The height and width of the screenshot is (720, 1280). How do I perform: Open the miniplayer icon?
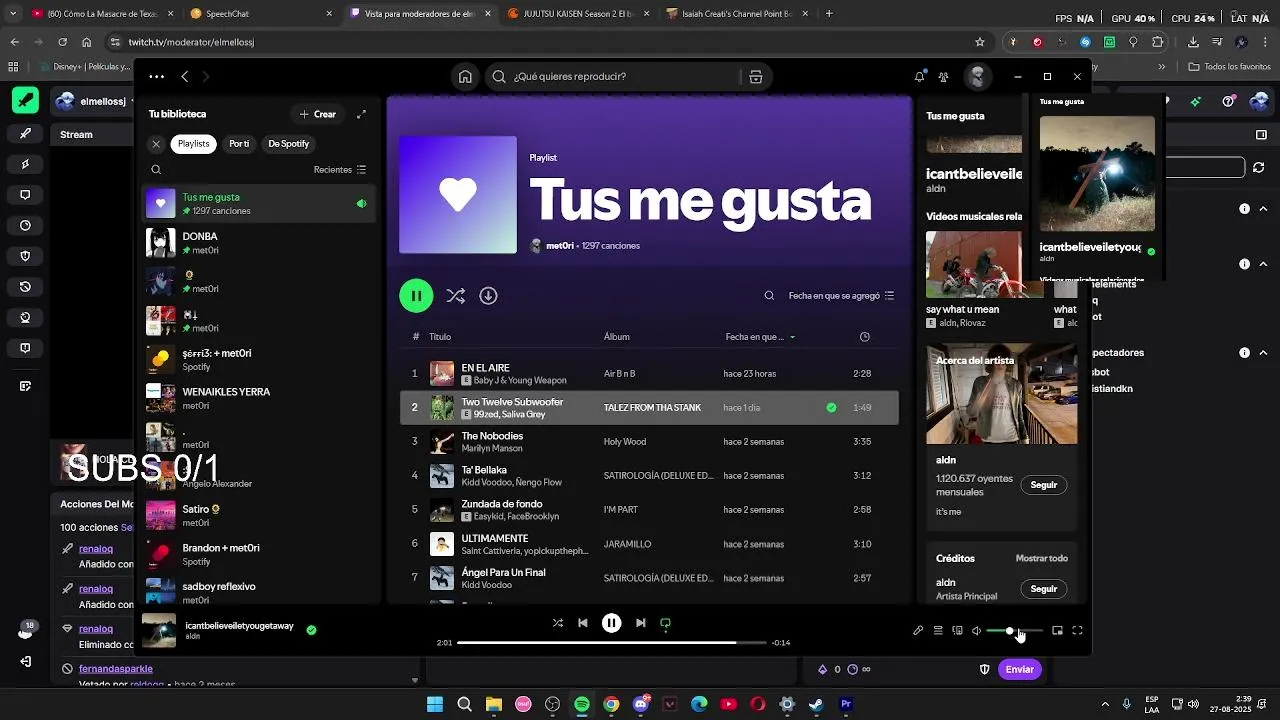[1057, 631]
